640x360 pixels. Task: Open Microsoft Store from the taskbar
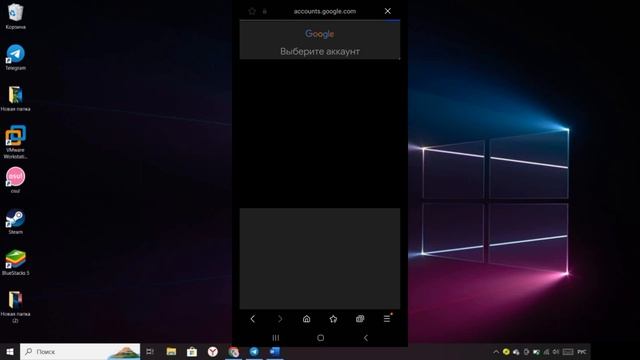(192, 351)
